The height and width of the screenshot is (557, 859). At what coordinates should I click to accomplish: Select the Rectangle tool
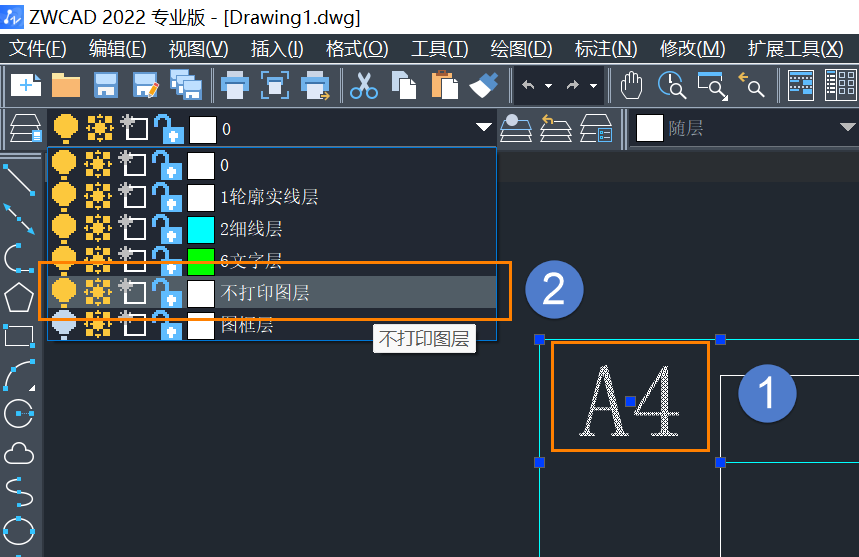(x=19, y=336)
